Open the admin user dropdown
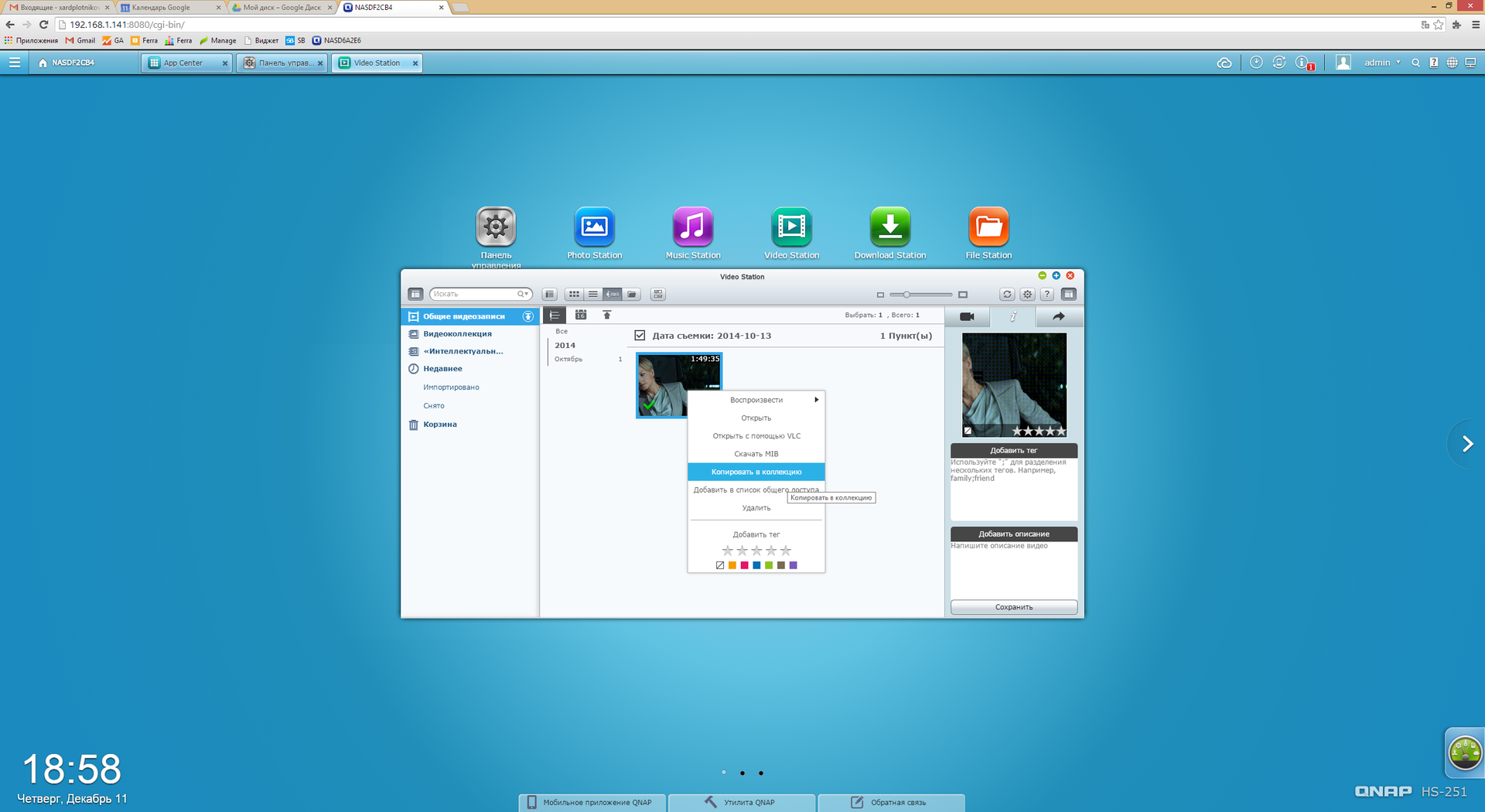1485x812 pixels. (x=1381, y=63)
